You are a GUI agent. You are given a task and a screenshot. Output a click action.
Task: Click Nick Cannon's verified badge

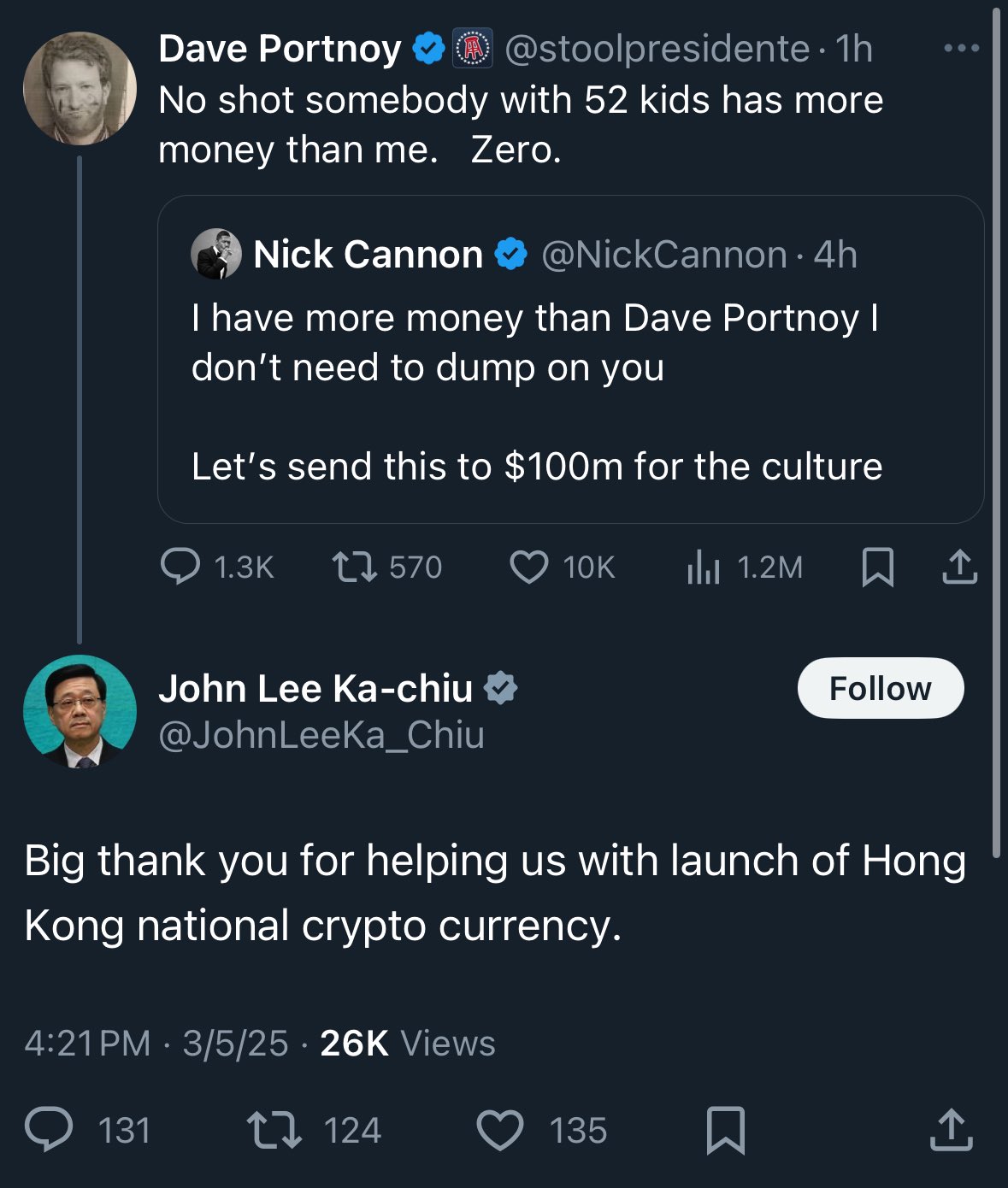510,252
